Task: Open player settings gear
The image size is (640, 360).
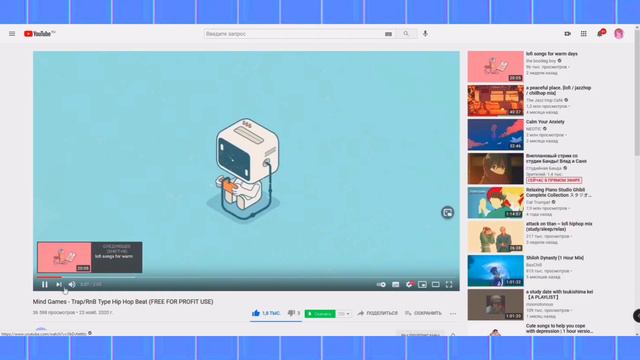Action: pos(409,284)
